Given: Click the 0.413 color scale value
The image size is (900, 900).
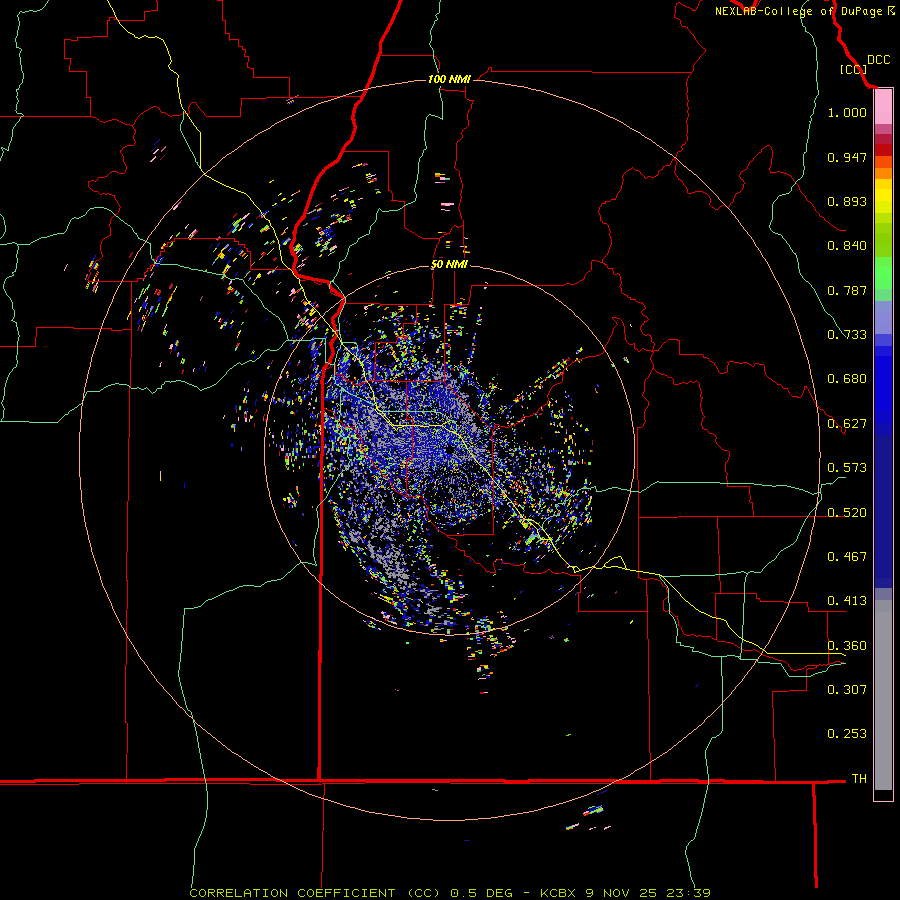Looking at the screenshot, I should click(847, 601).
